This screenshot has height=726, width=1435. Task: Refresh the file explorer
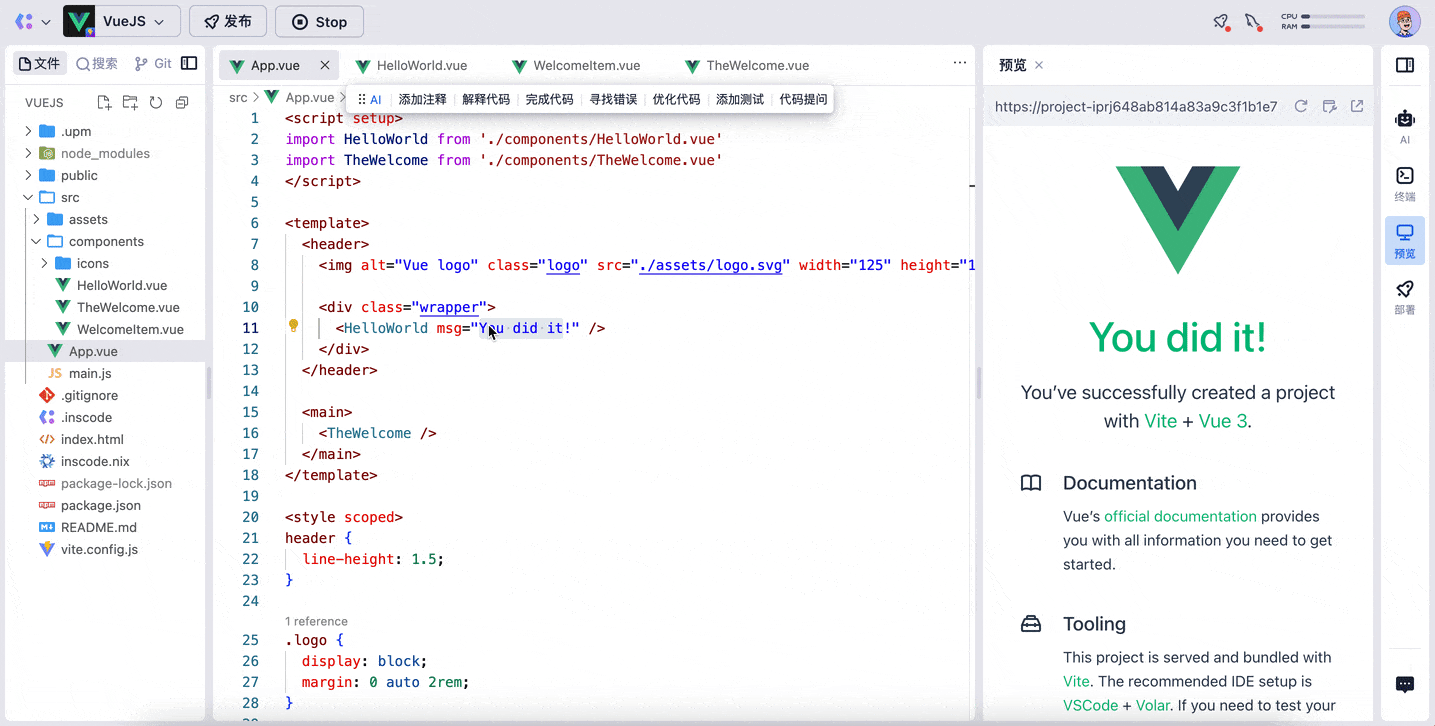coord(156,102)
